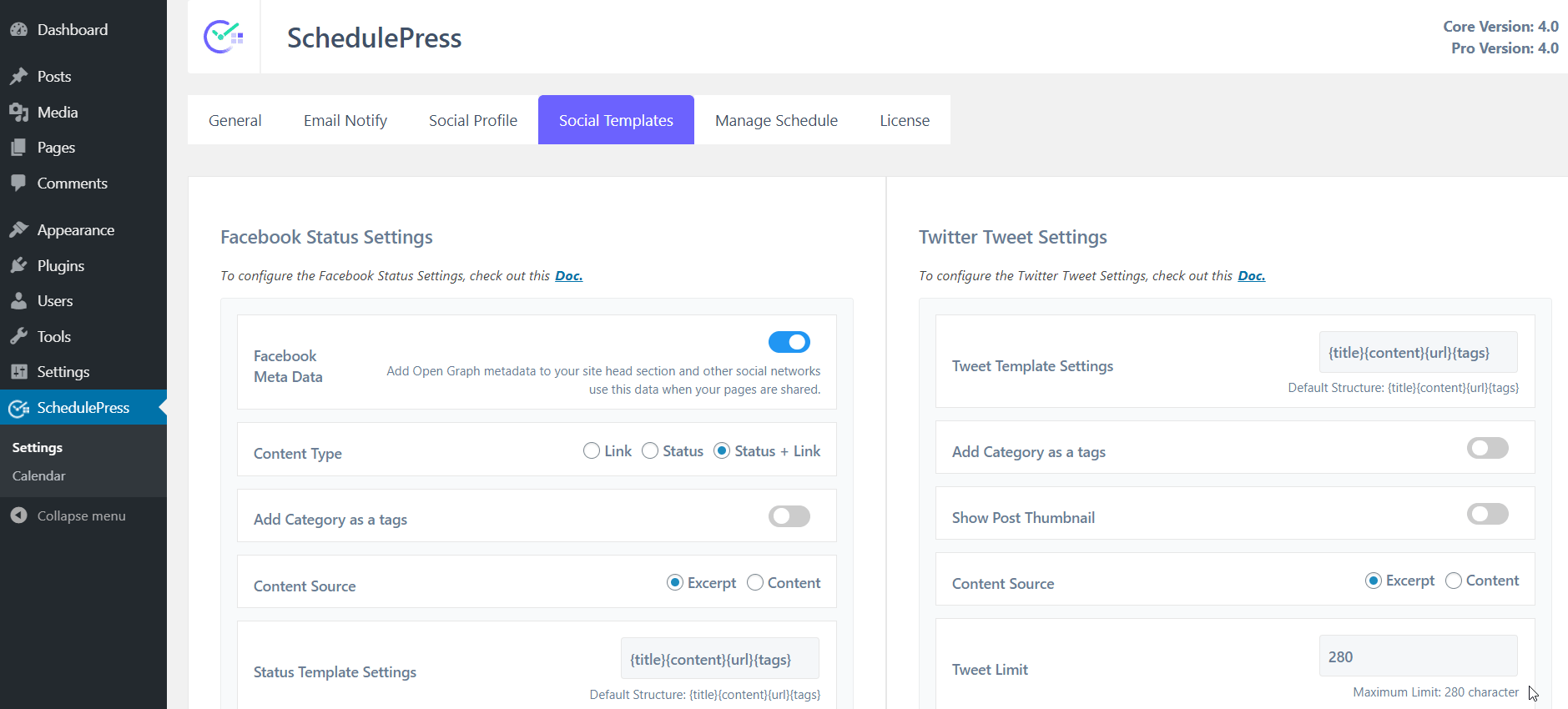Viewport: 1568px width, 709px height.
Task: Open the General tab
Action: (235, 120)
